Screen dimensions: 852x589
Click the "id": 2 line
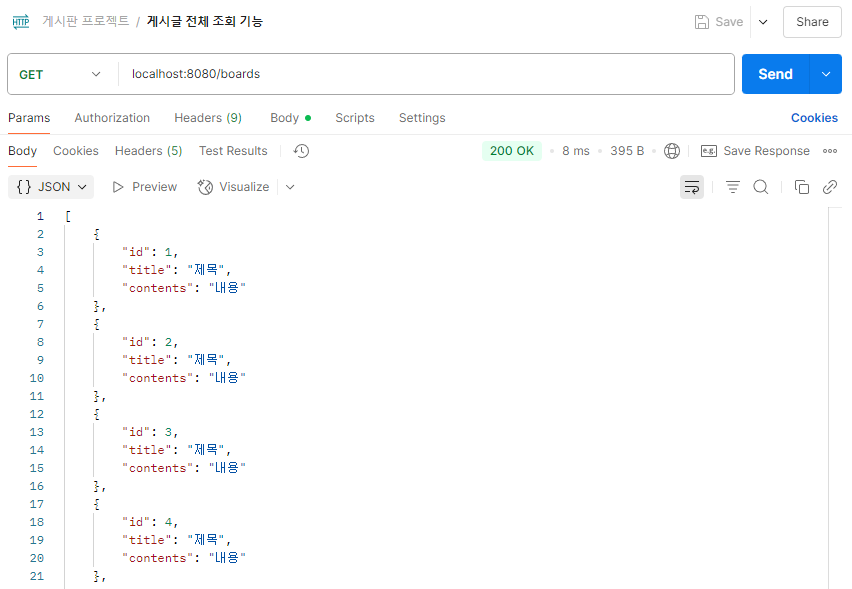point(150,342)
